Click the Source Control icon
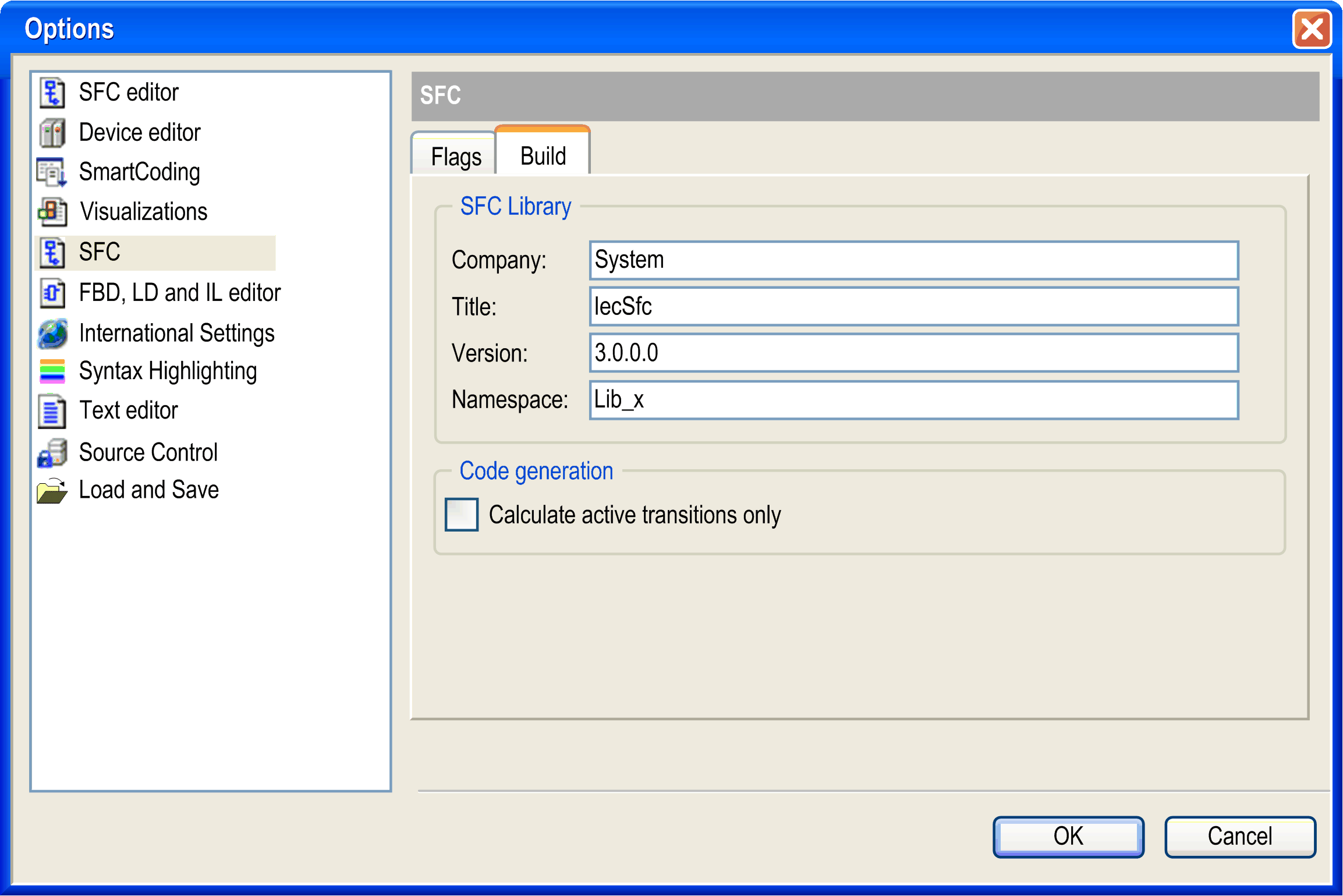Image resolution: width=1343 pixels, height=896 pixels. click(x=52, y=453)
